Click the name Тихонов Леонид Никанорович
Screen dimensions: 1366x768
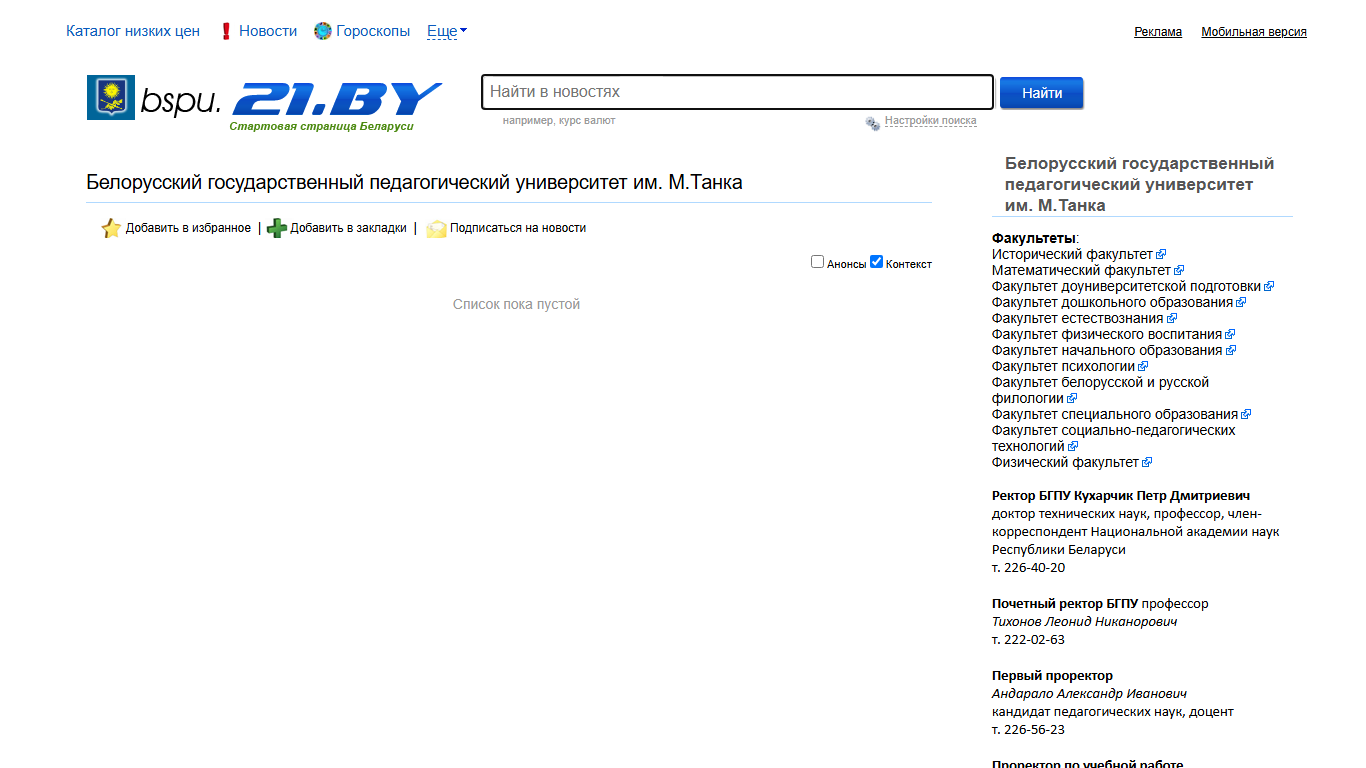point(1084,622)
